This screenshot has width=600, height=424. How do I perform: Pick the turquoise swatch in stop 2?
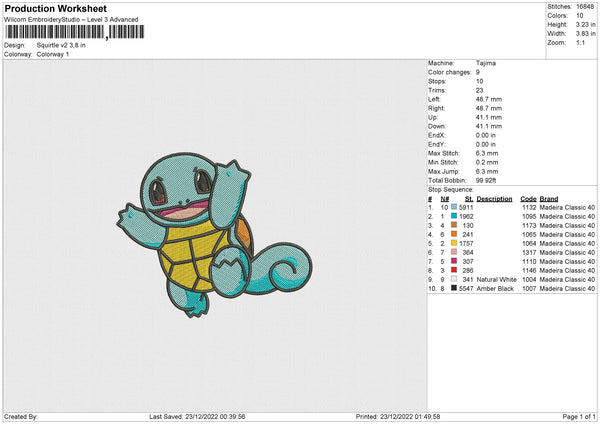tap(454, 216)
